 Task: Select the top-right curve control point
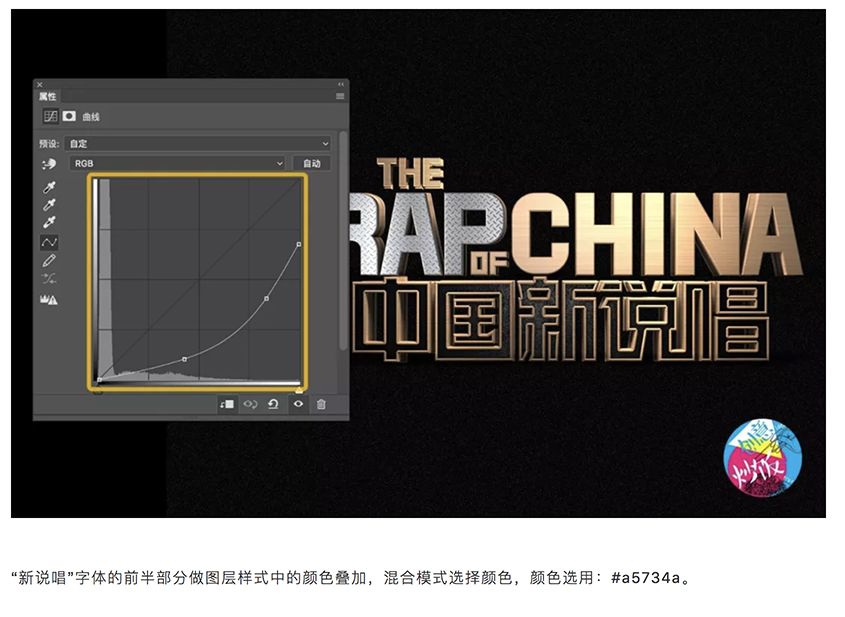pos(299,244)
